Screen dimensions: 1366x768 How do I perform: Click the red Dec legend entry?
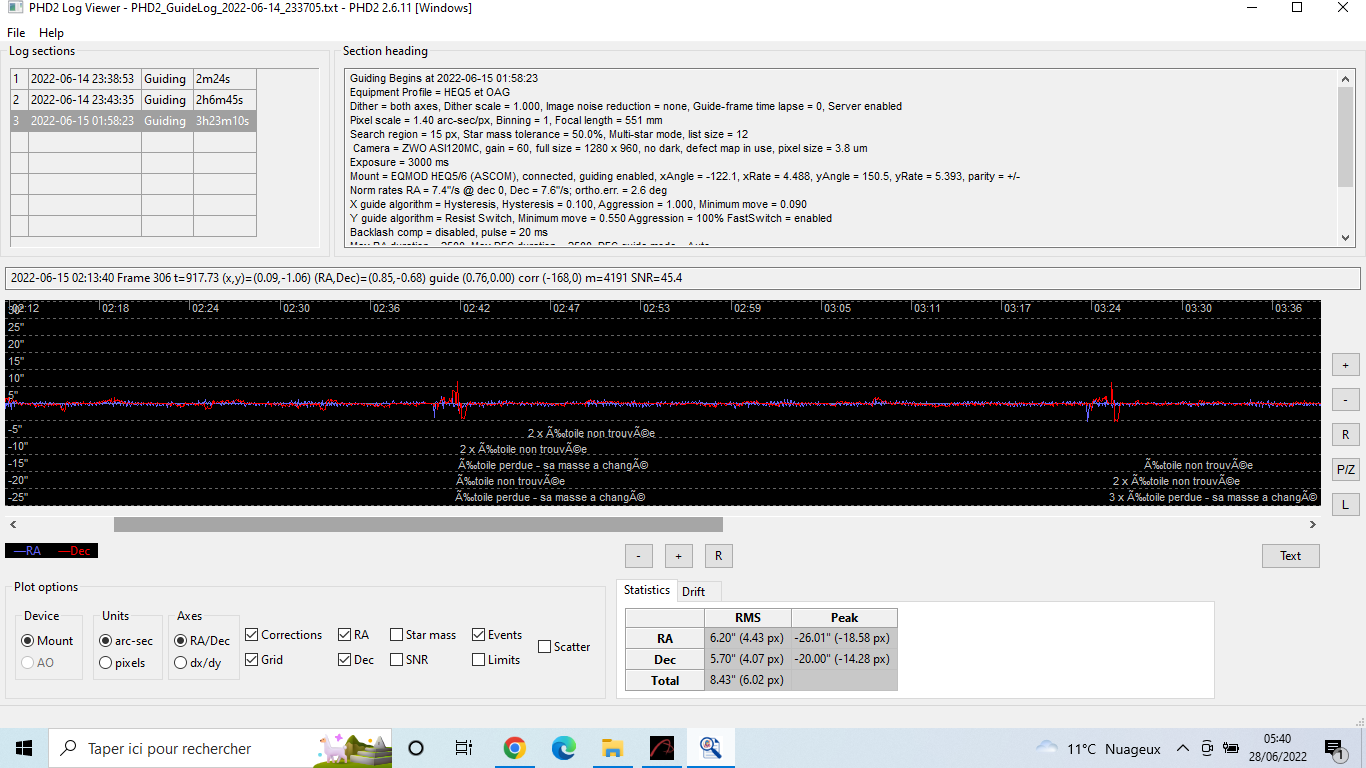pos(75,551)
